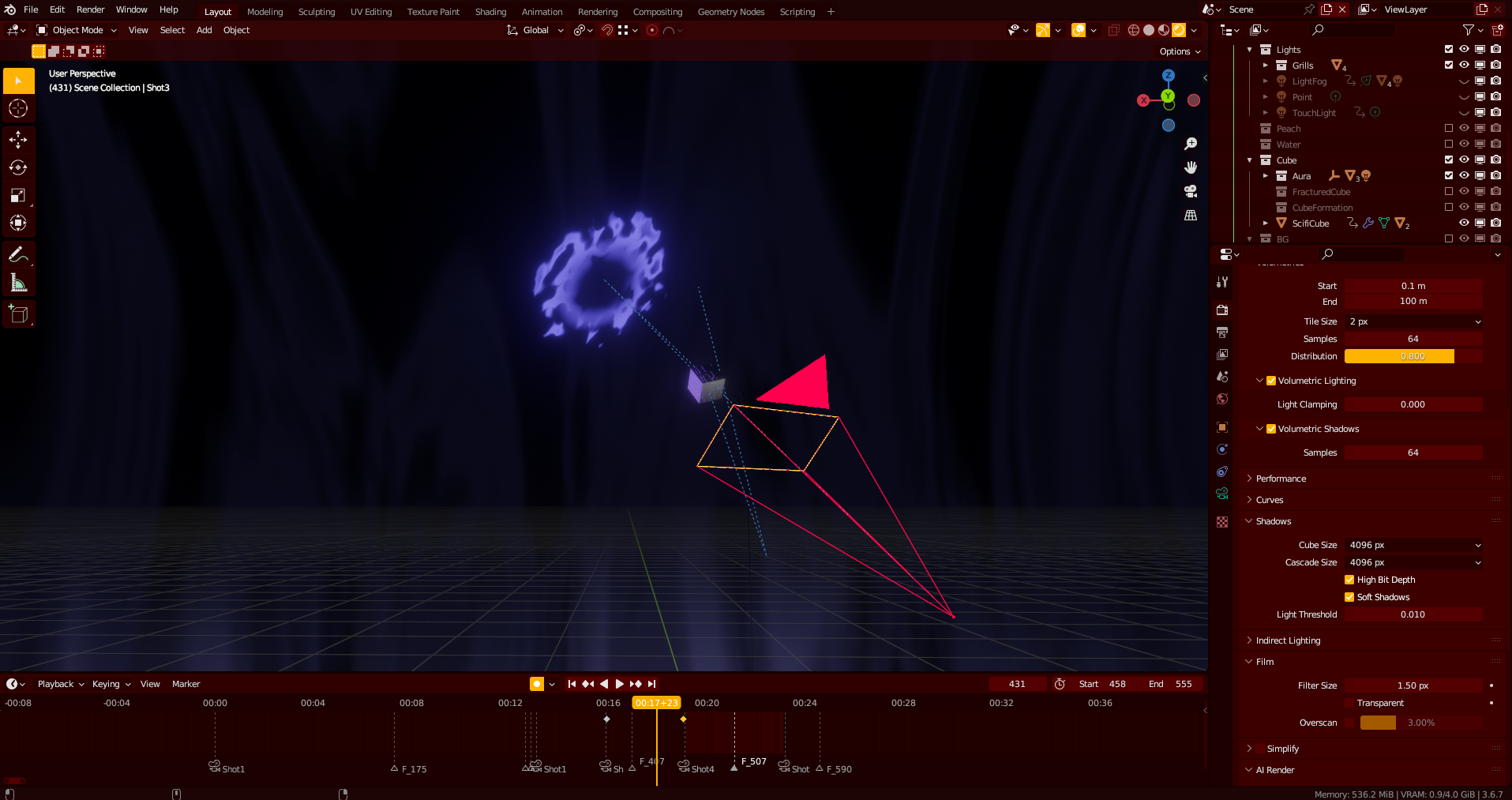Open the Render properties tab
The width and height of the screenshot is (1512, 800).
1222,310
